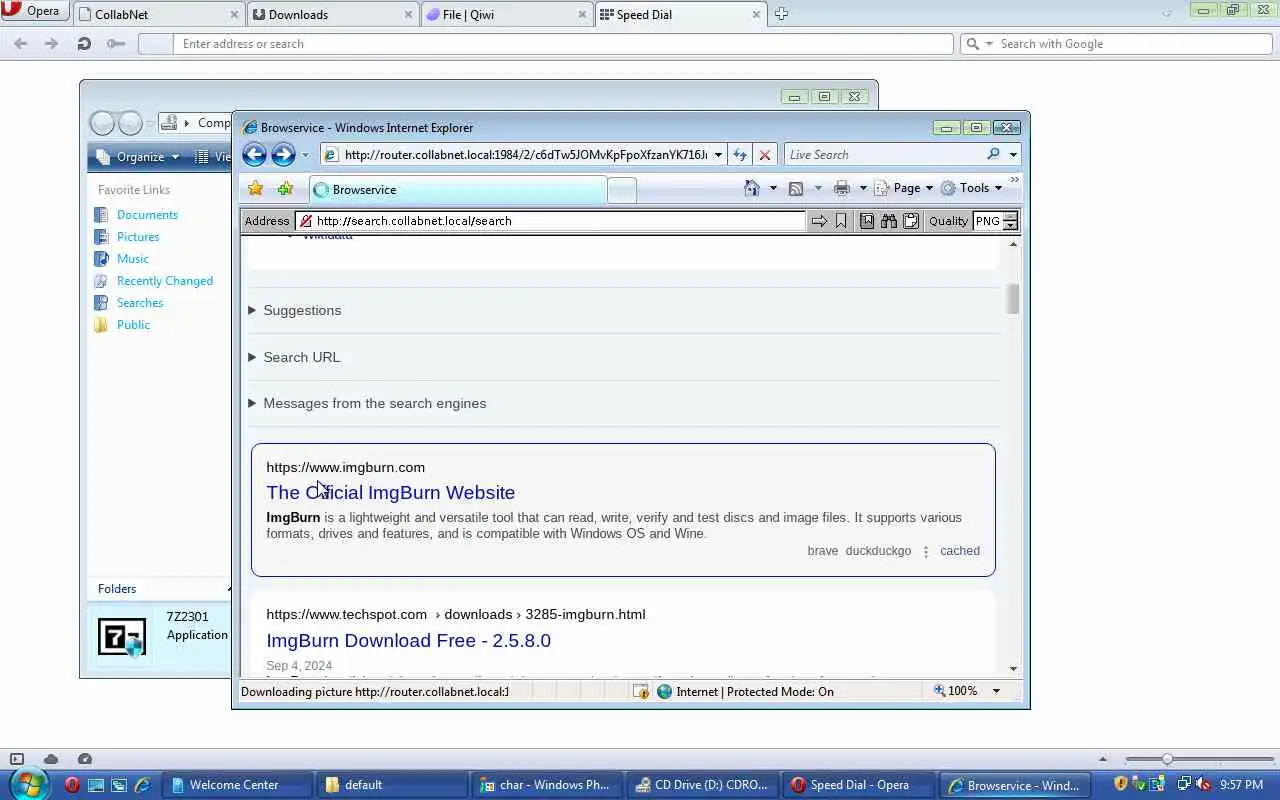Open the Home dropdown arrow
Image resolution: width=1280 pixels, height=800 pixels.
[773, 188]
